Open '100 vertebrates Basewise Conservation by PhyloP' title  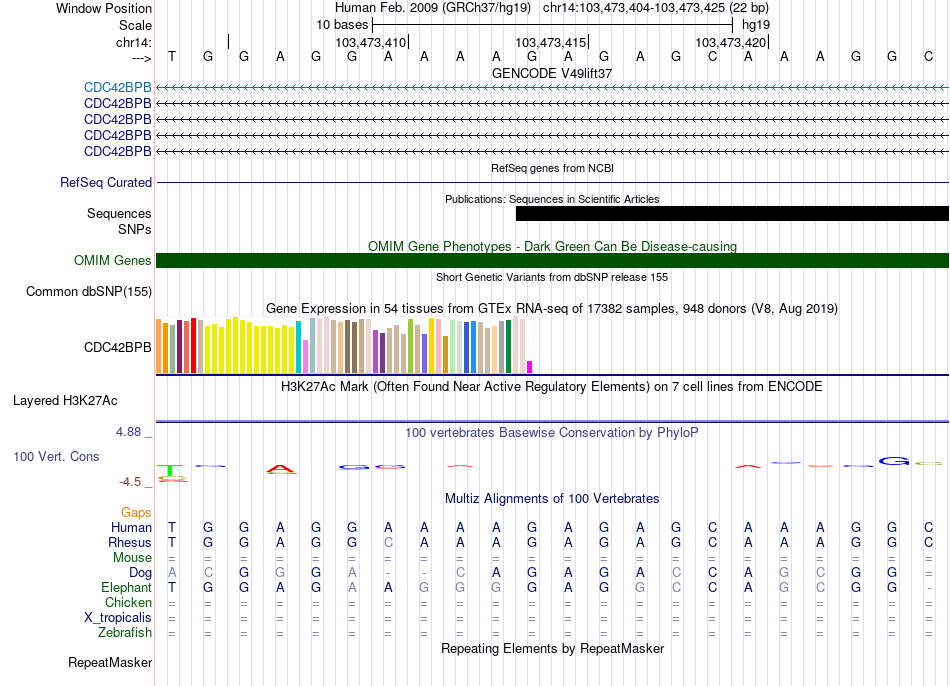(x=552, y=433)
